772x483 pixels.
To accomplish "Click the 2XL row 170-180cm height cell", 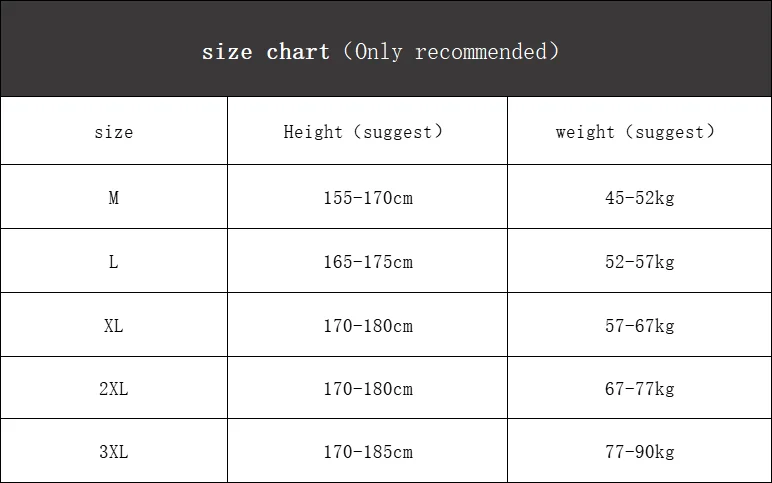I will pos(367,389).
